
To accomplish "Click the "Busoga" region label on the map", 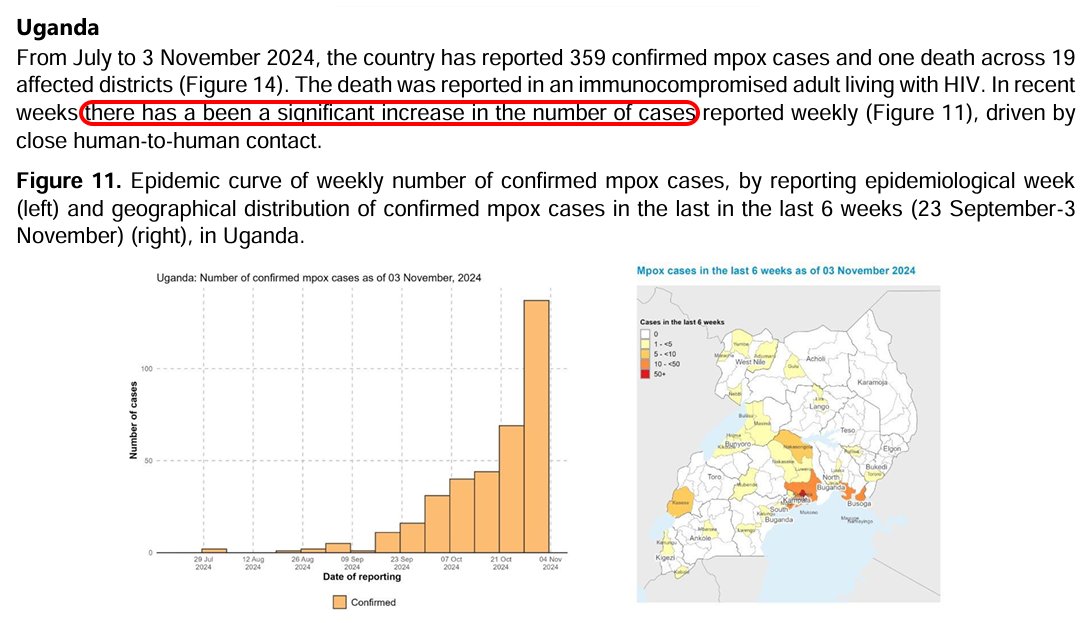I will [858, 504].
